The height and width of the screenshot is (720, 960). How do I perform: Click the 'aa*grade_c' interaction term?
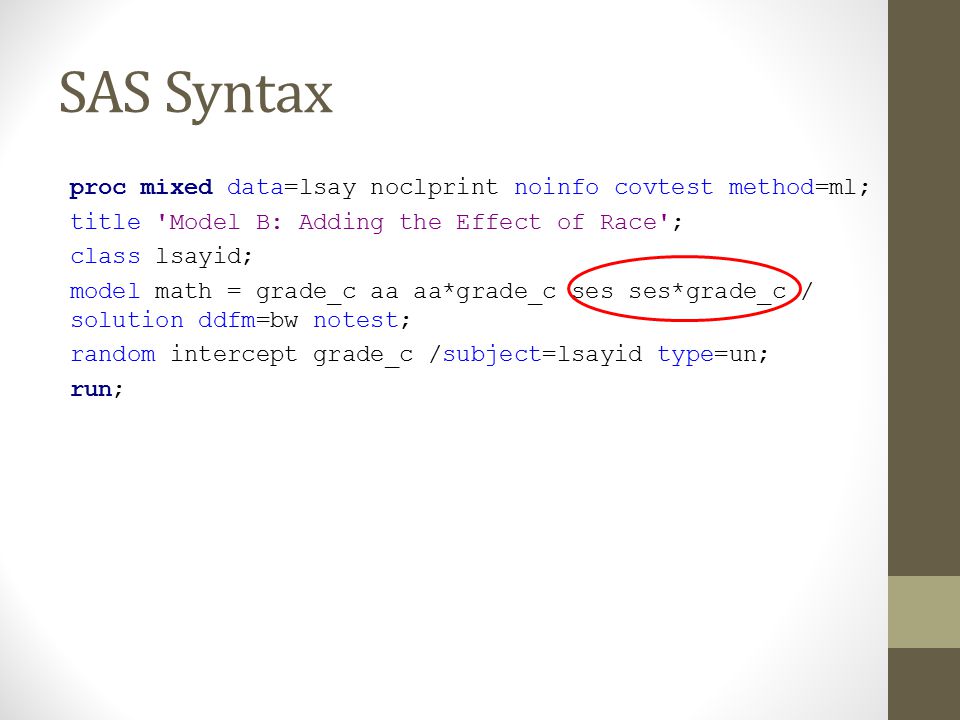point(485,291)
